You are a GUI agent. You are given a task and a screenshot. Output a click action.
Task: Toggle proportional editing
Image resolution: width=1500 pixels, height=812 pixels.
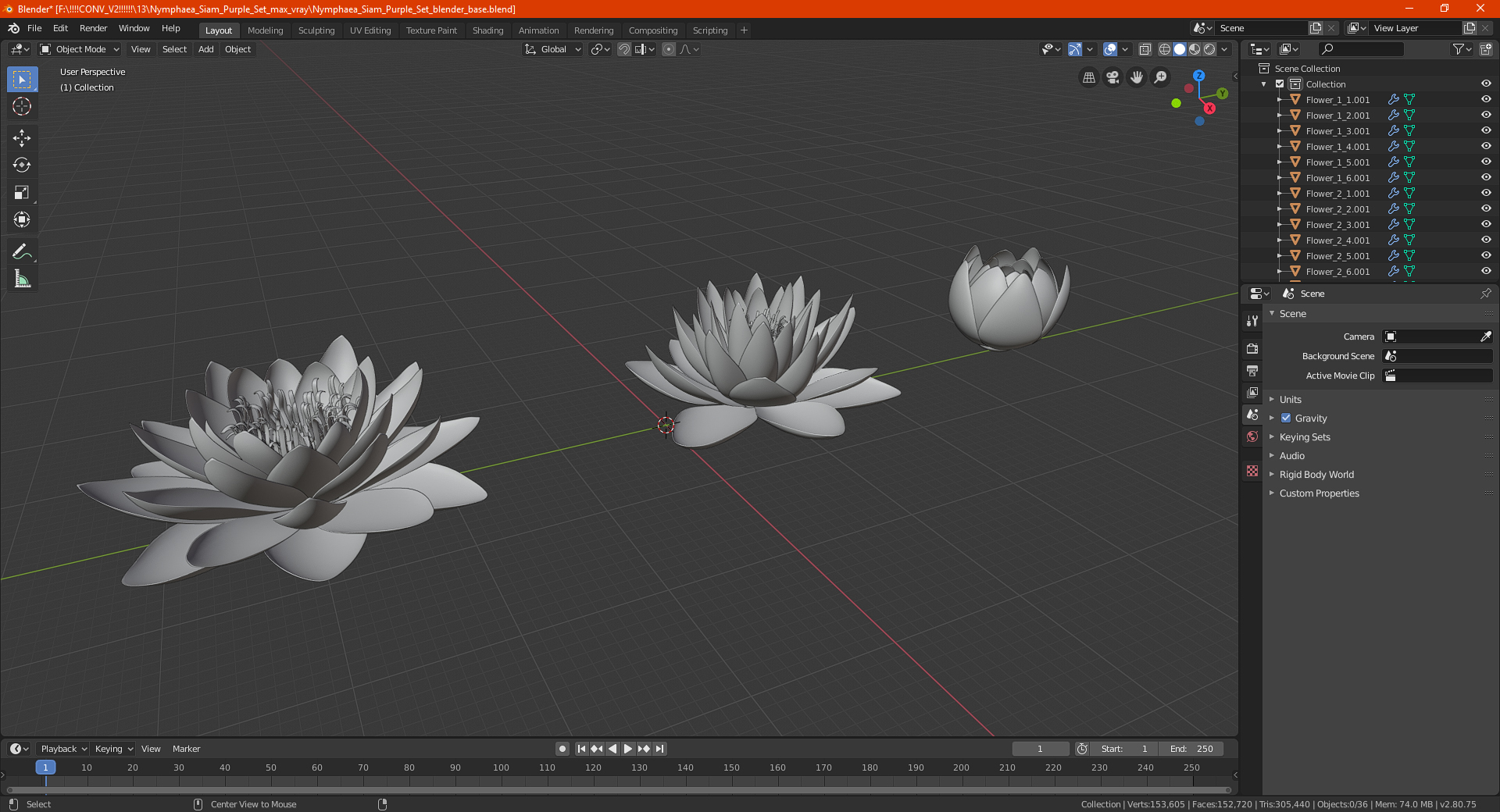click(x=669, y=49)
